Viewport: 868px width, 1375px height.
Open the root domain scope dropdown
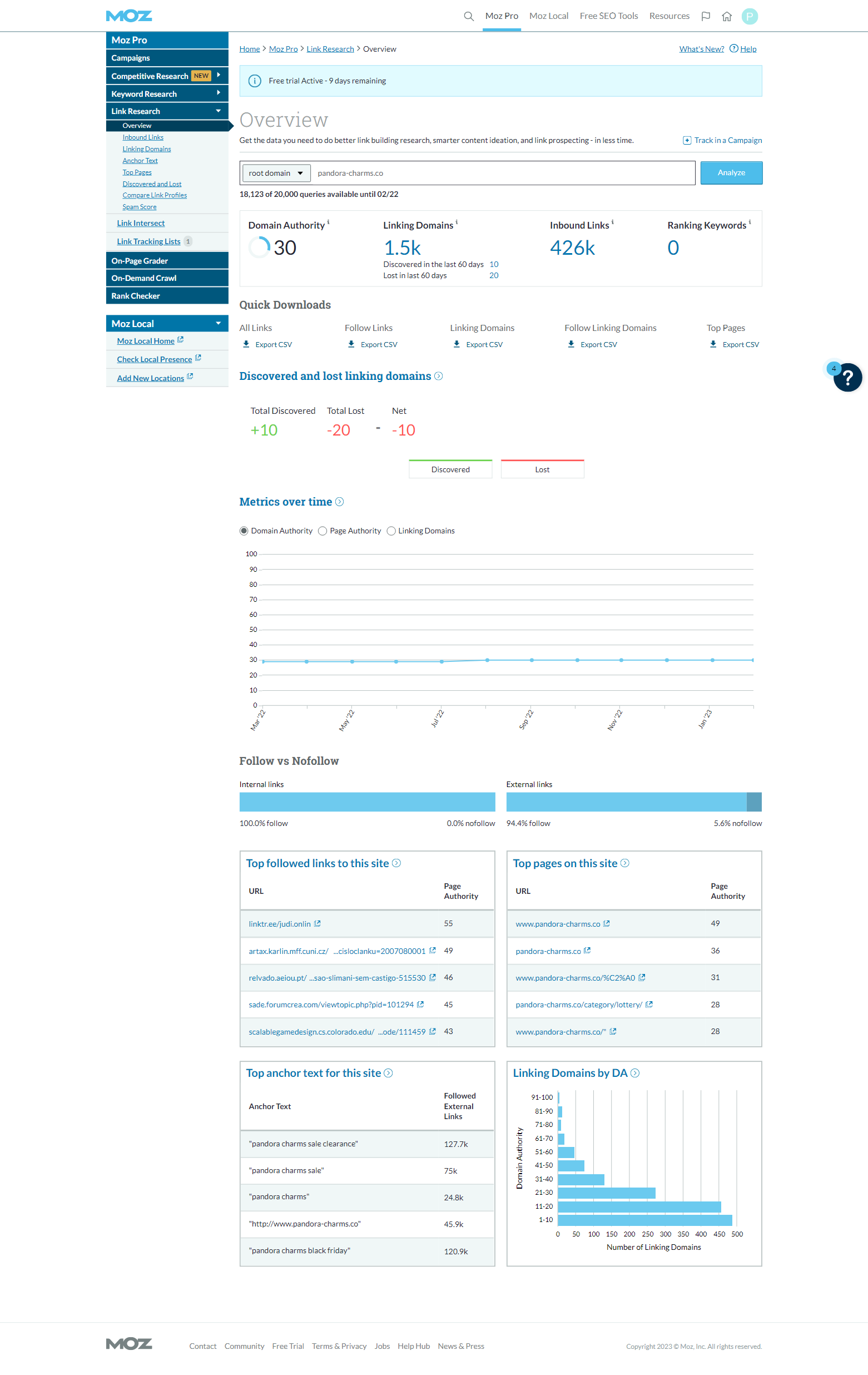276,173
